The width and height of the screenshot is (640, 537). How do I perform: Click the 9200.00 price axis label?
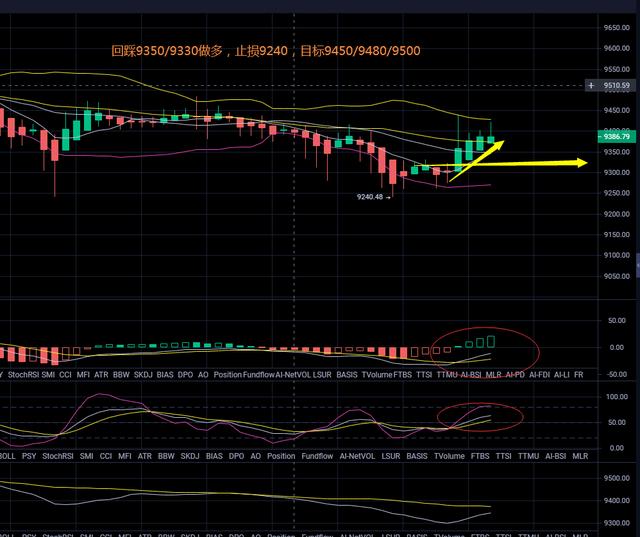pyautogui.click(x=617, y=214)
